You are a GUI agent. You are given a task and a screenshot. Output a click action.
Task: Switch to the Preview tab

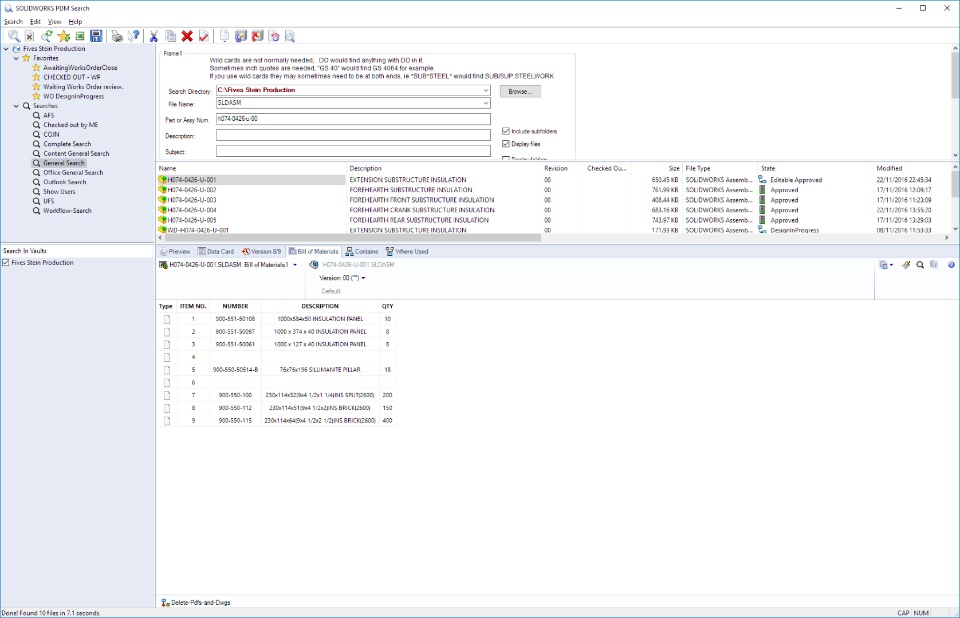(x=175, y=252)
